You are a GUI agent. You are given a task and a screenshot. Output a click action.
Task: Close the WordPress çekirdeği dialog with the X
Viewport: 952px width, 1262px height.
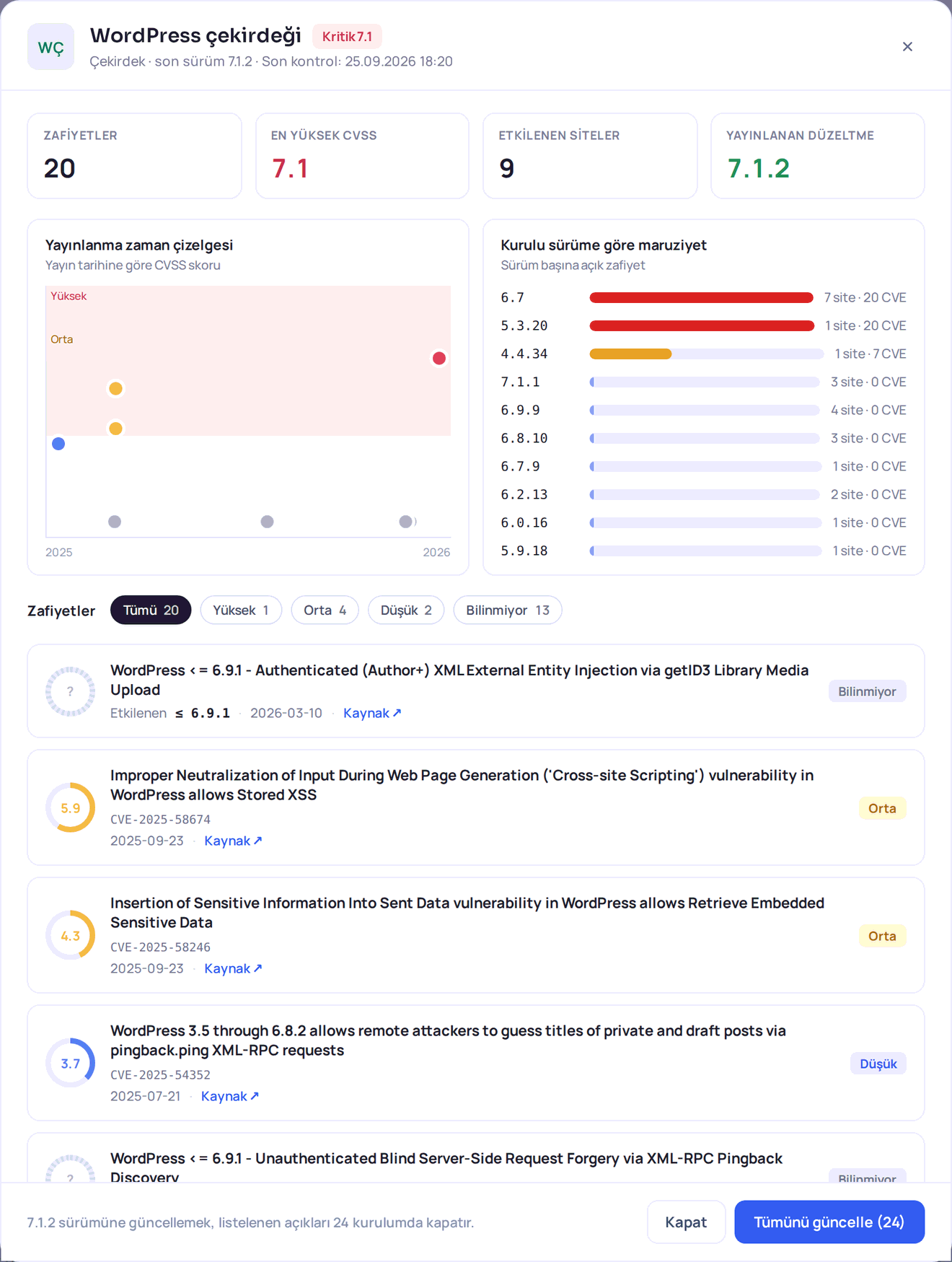tap(907, 47)
